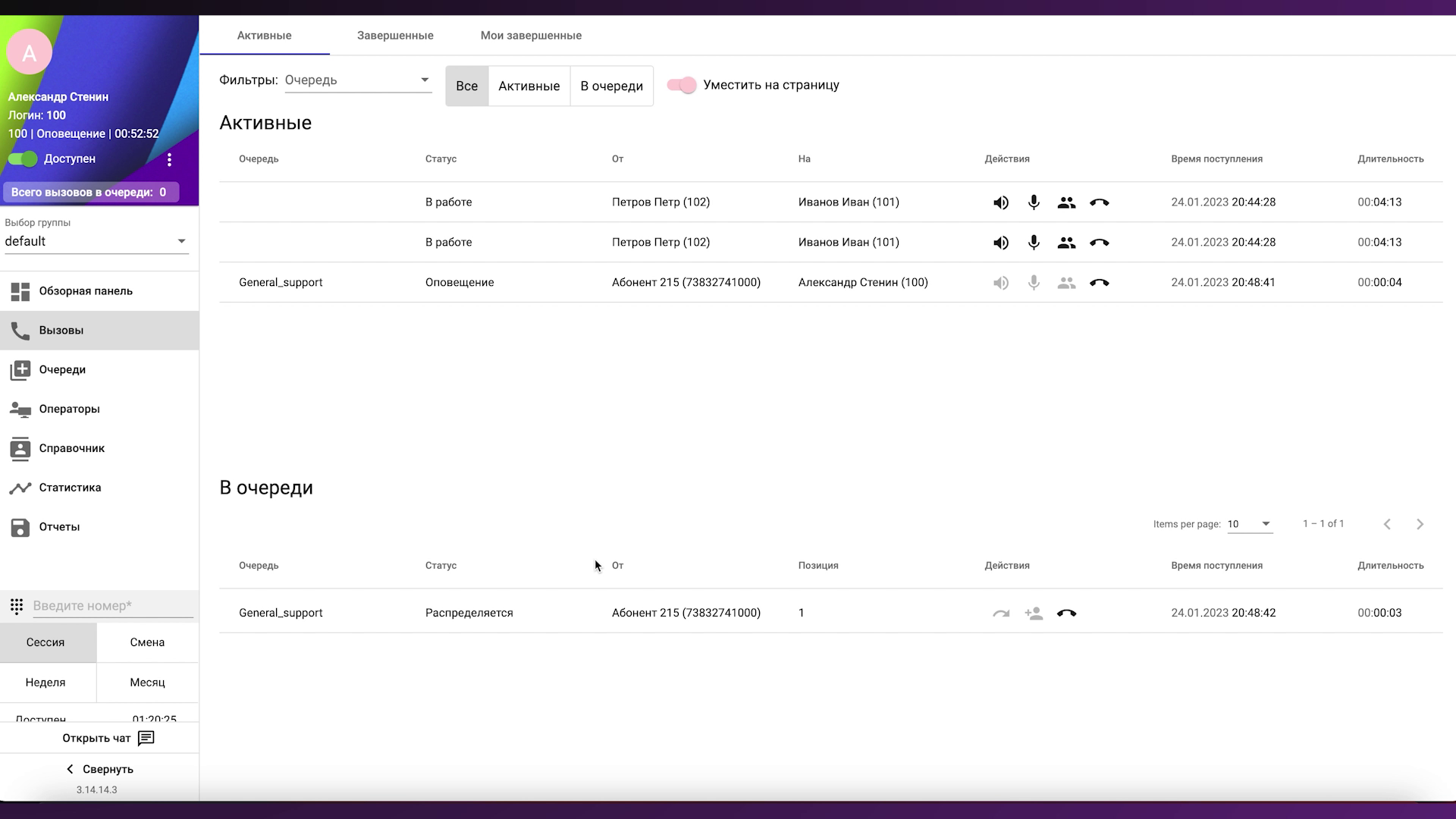This screenshot has height=819, width=1456.
Task: Hang up the General_support notification call
Action: point(1099,283)
